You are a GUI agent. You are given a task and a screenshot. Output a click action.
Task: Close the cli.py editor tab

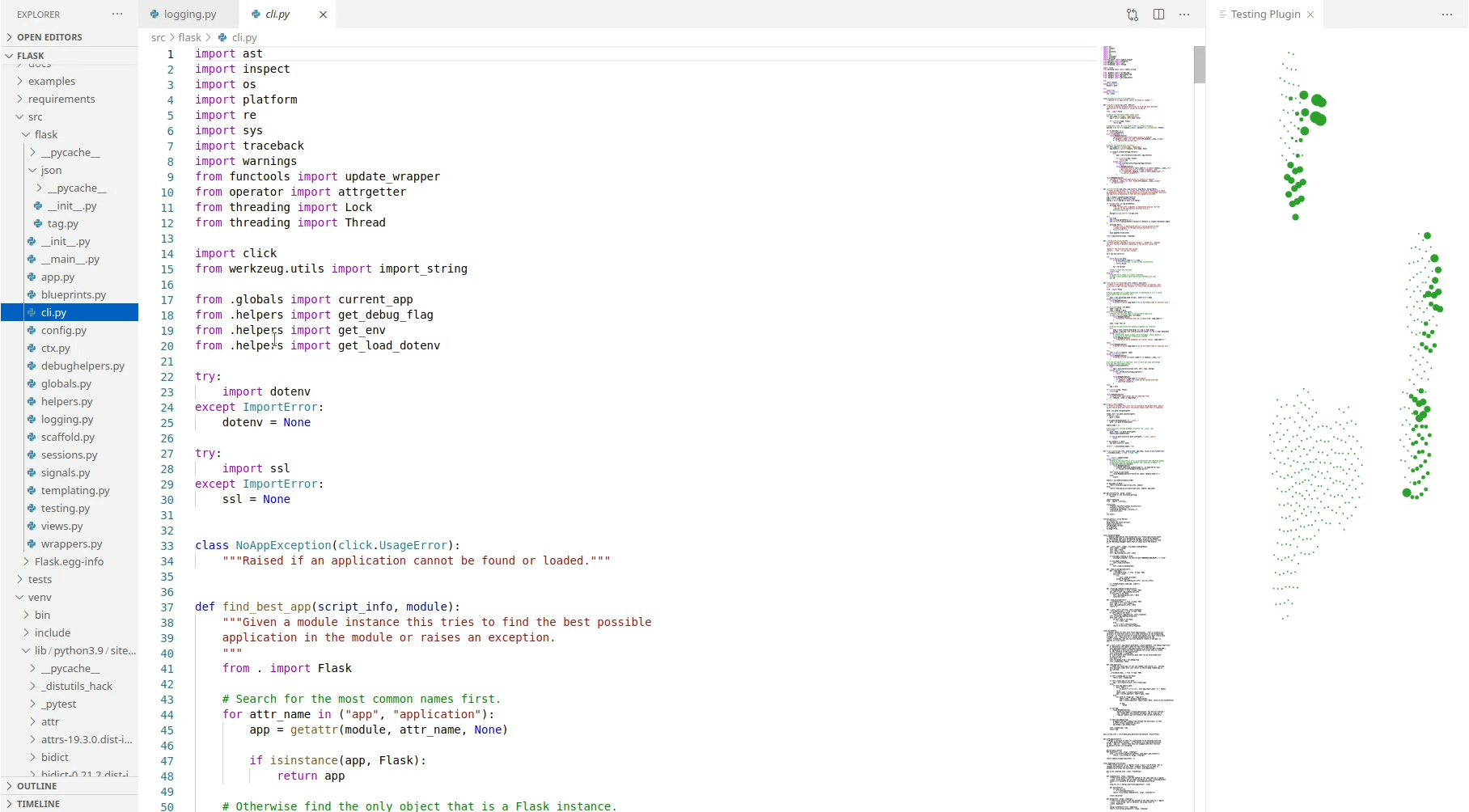click(x=323, y=14)
